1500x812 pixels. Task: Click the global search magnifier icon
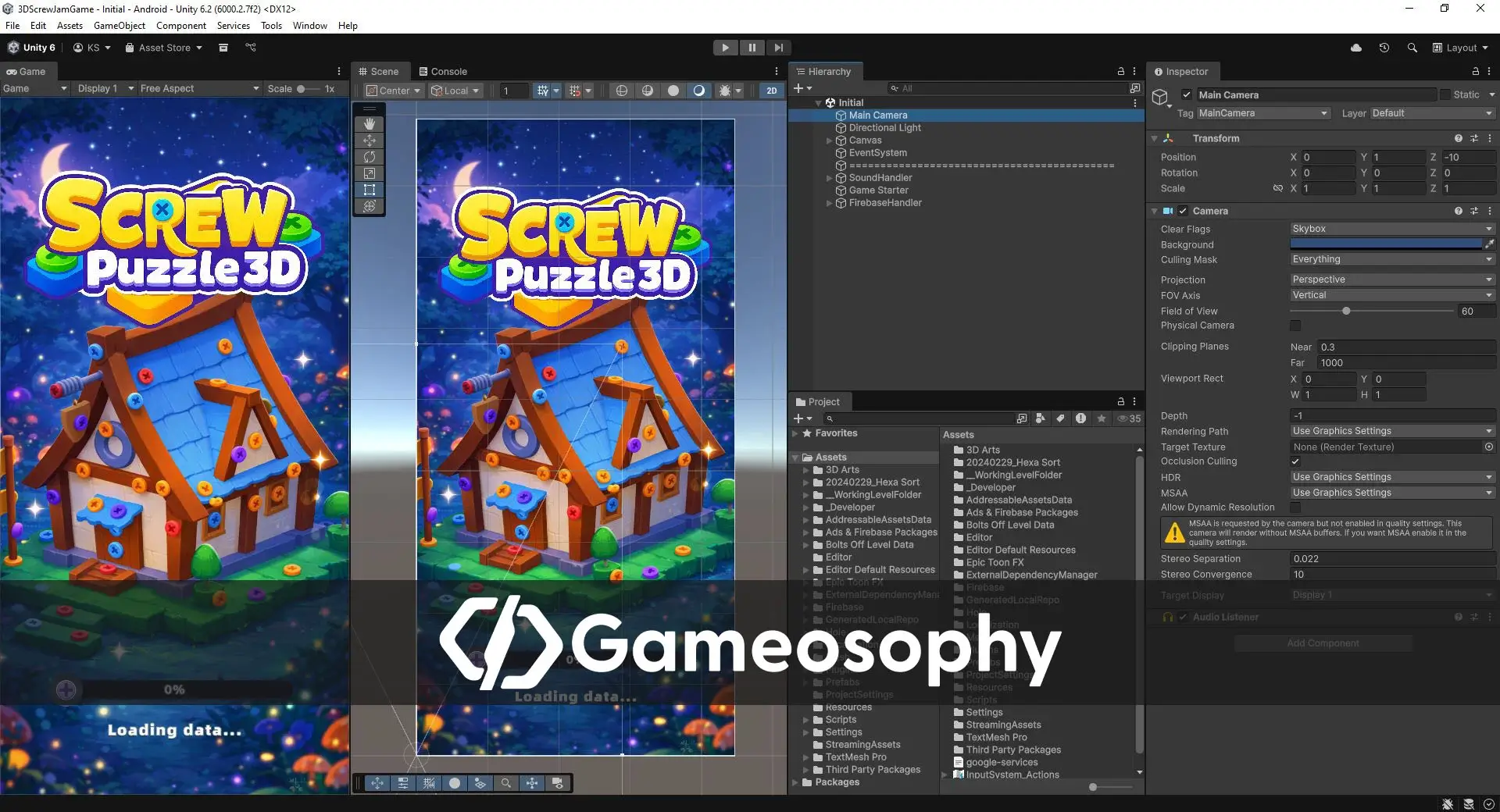[x=1412, y=48]
